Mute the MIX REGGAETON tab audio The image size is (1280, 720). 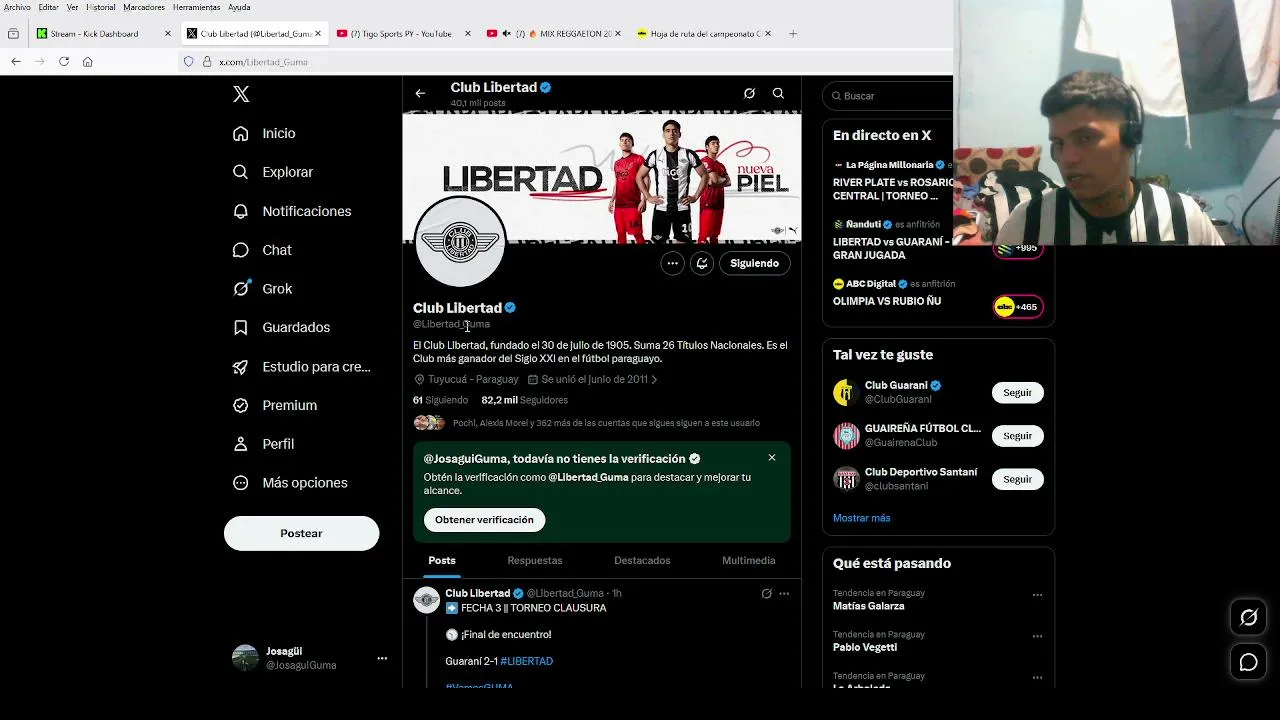pos(507,34)
